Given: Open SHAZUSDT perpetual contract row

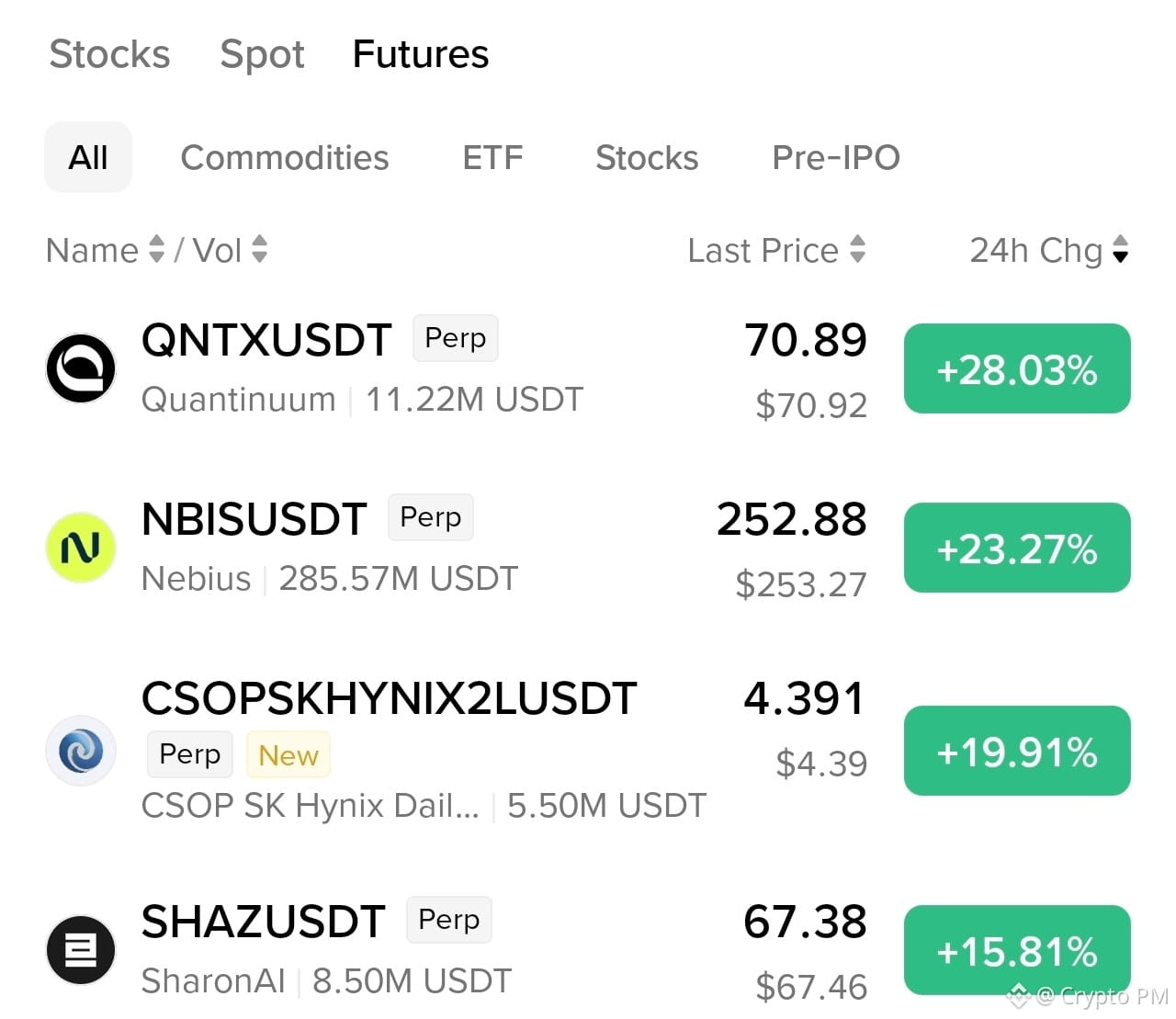Looking at the screenshot, I should 588,950.
